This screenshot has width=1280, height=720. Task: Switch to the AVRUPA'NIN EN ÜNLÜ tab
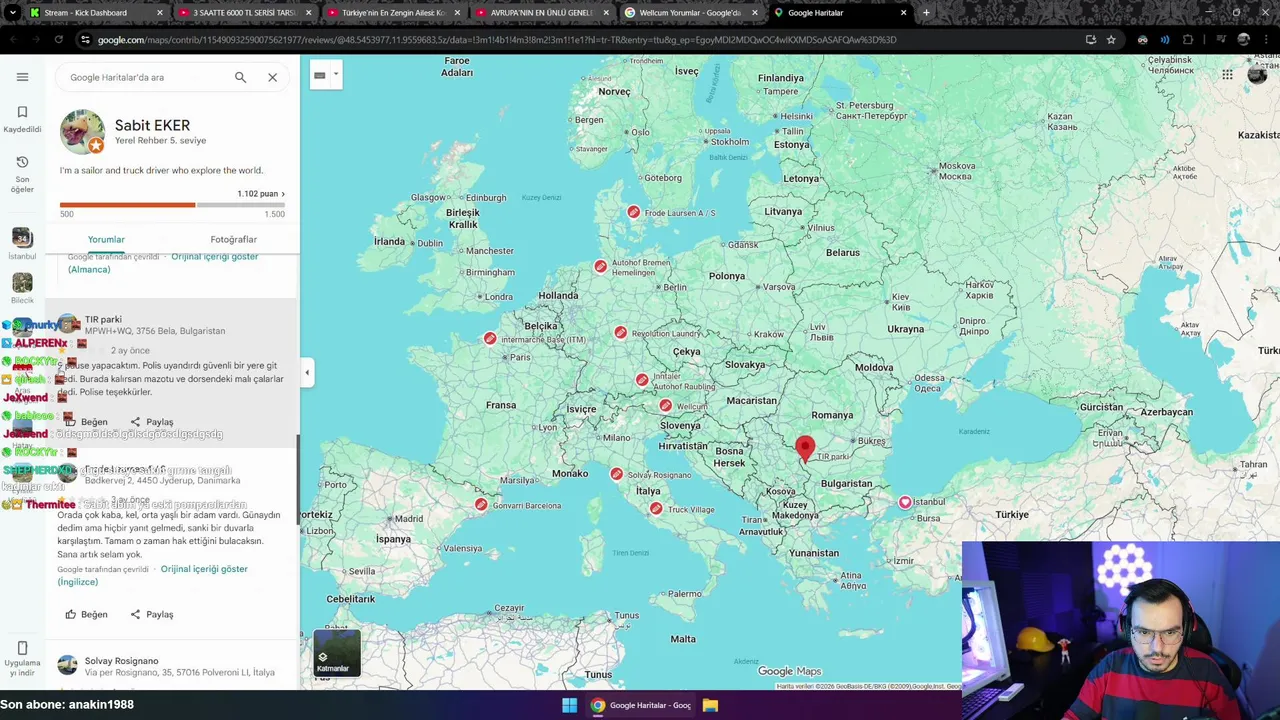pyautogui.click(x=544, y=13)
